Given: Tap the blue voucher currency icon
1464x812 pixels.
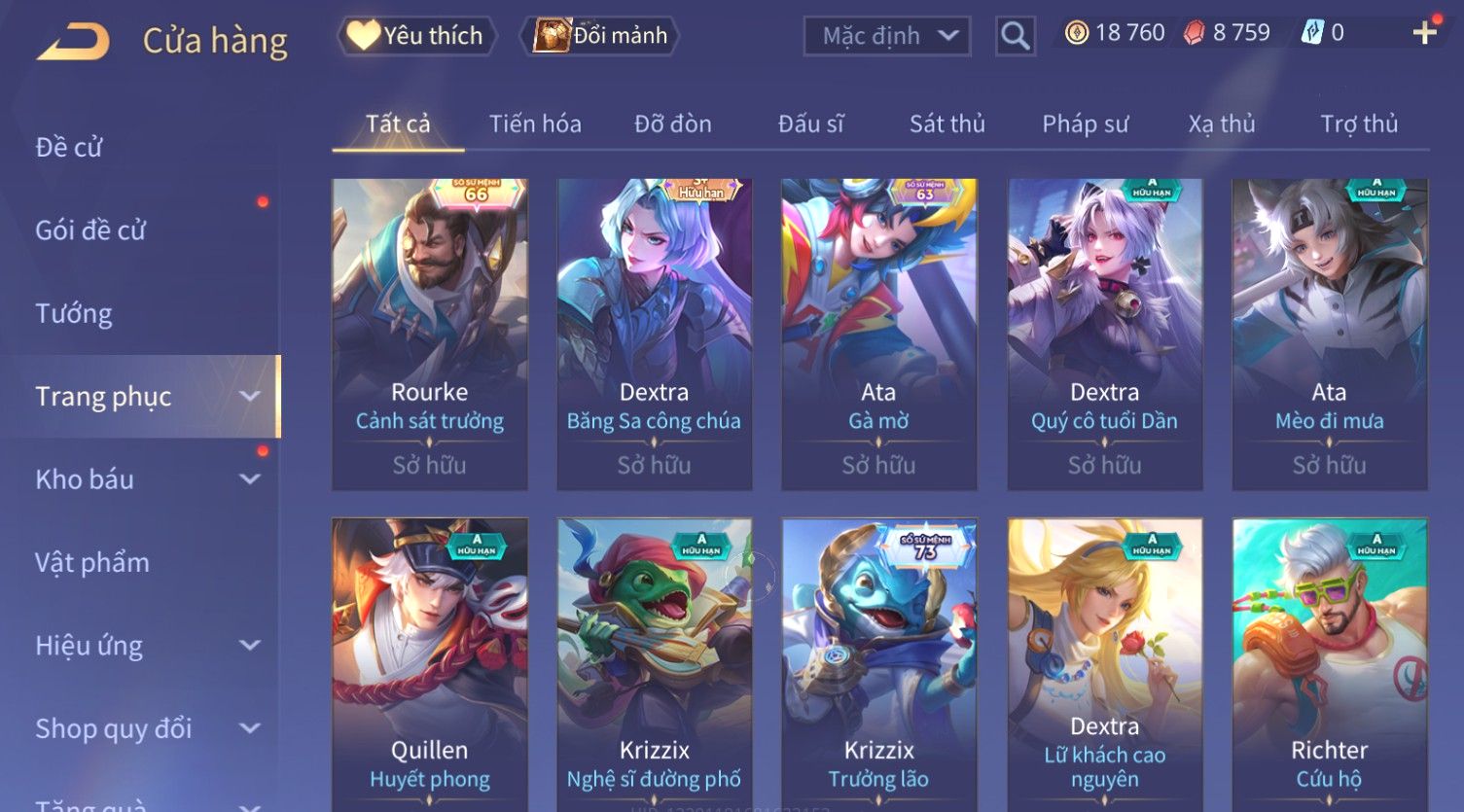Looking at the screenshot, I should [1312, 33].
